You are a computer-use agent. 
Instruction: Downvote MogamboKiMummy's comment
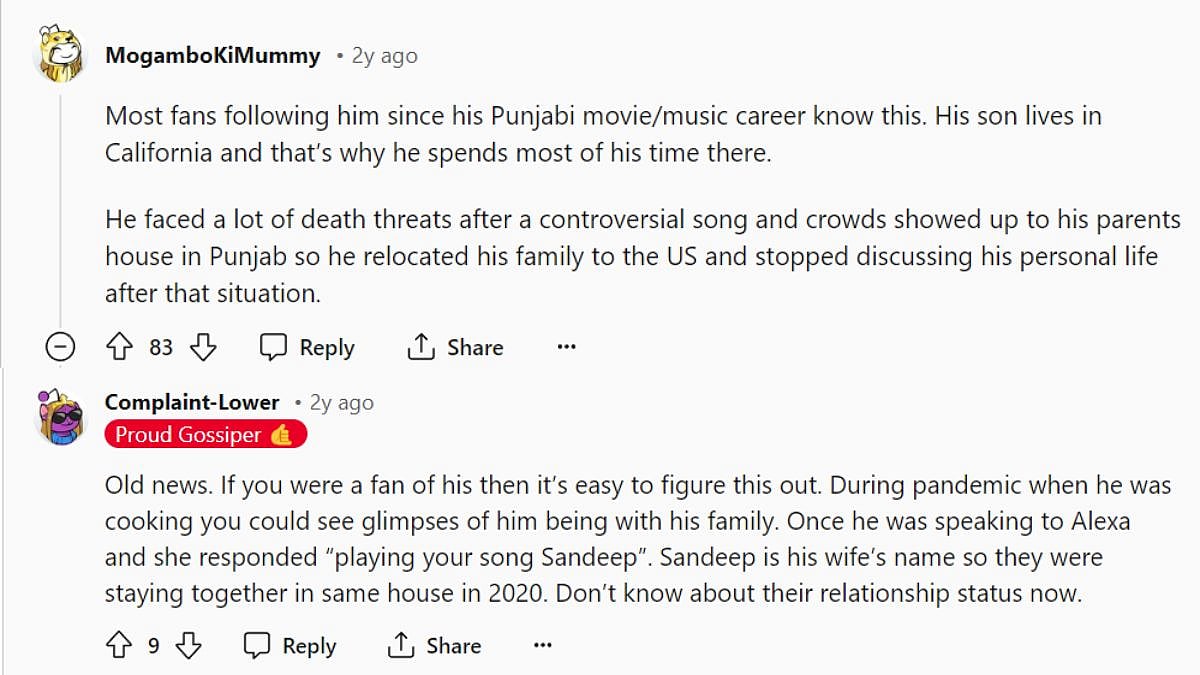pos(203,347)
